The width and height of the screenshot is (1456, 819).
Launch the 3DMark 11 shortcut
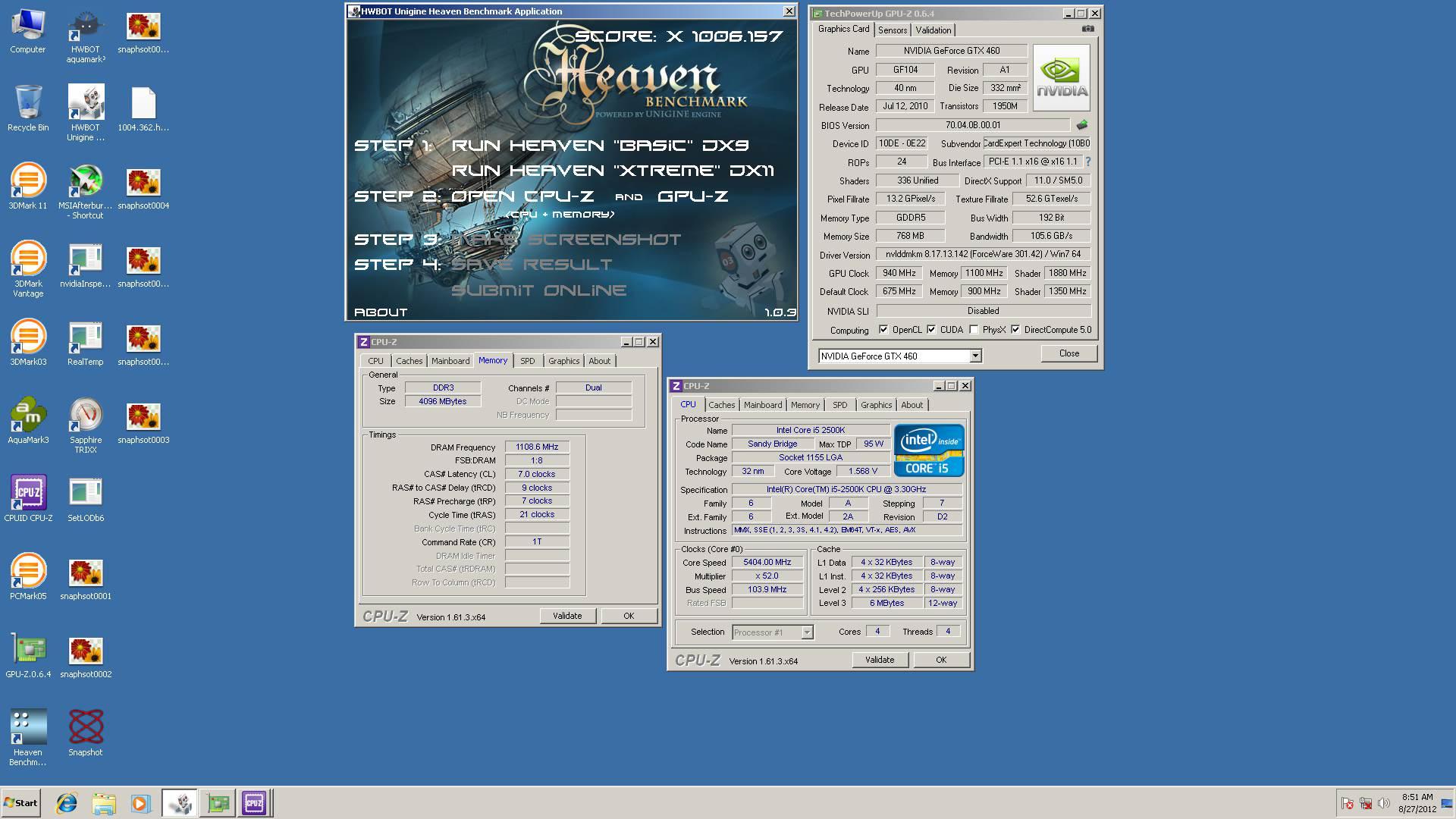28,186
